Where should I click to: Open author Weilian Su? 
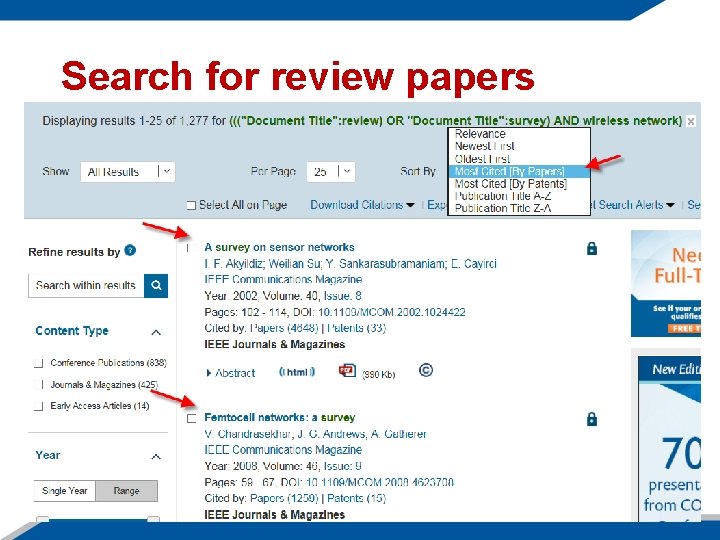point(295,264)
